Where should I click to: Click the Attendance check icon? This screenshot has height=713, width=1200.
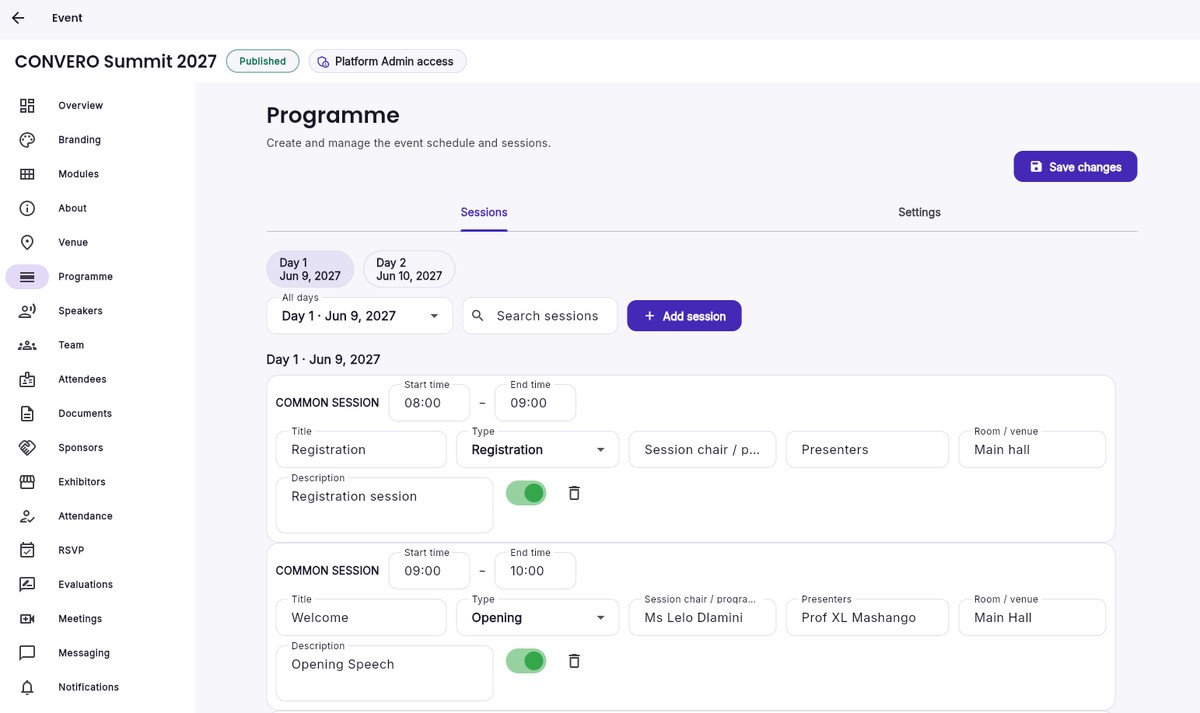27,516
